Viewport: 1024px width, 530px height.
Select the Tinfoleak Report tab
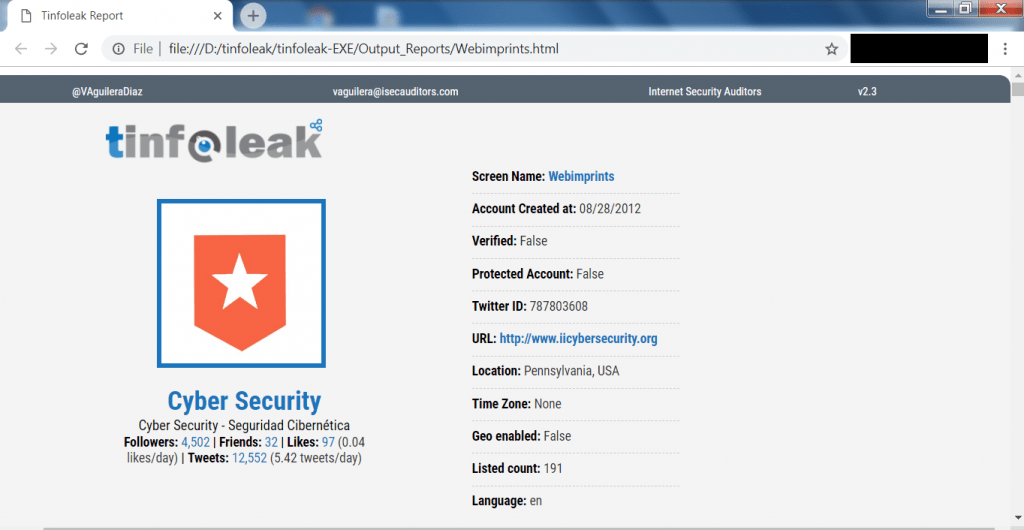point(118,16)
